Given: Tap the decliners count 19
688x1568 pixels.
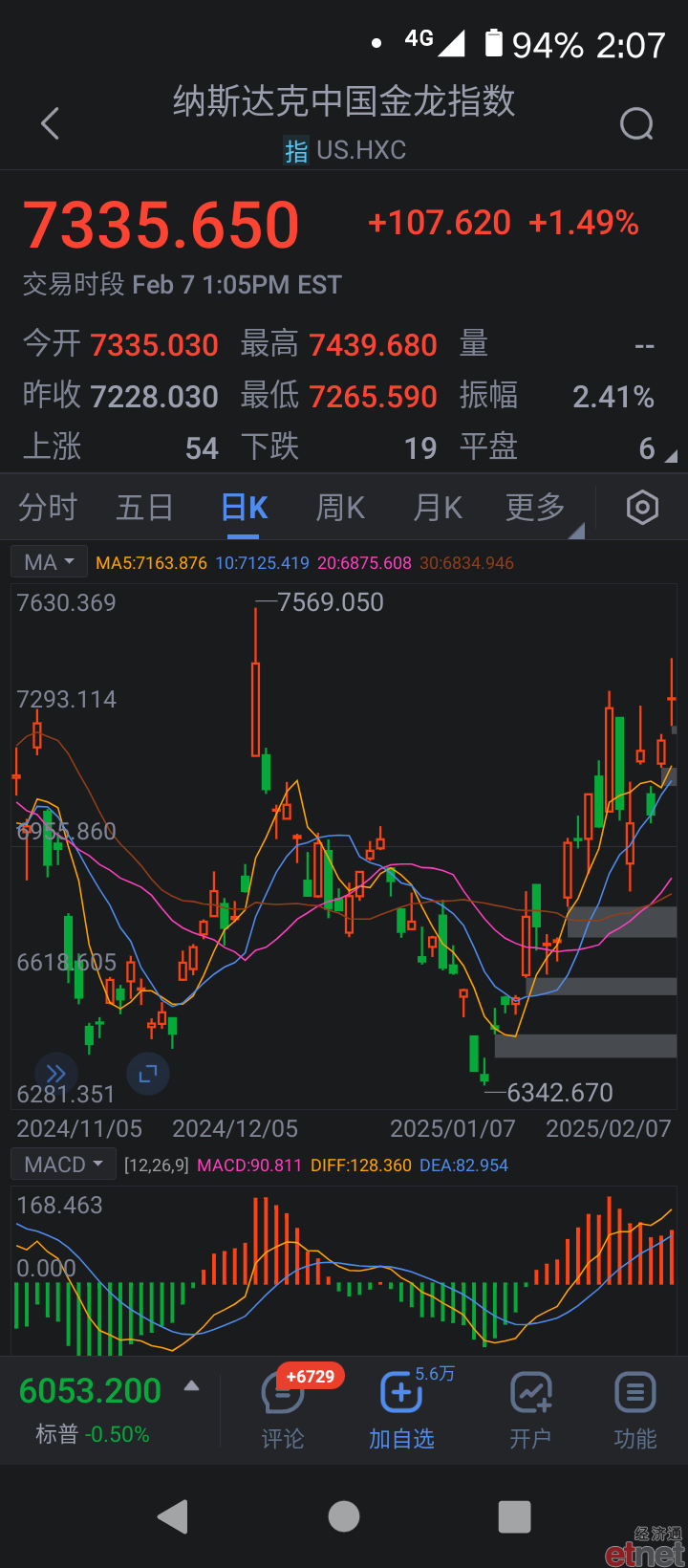Looking at the screenshot, I should (x=420, y=448).
